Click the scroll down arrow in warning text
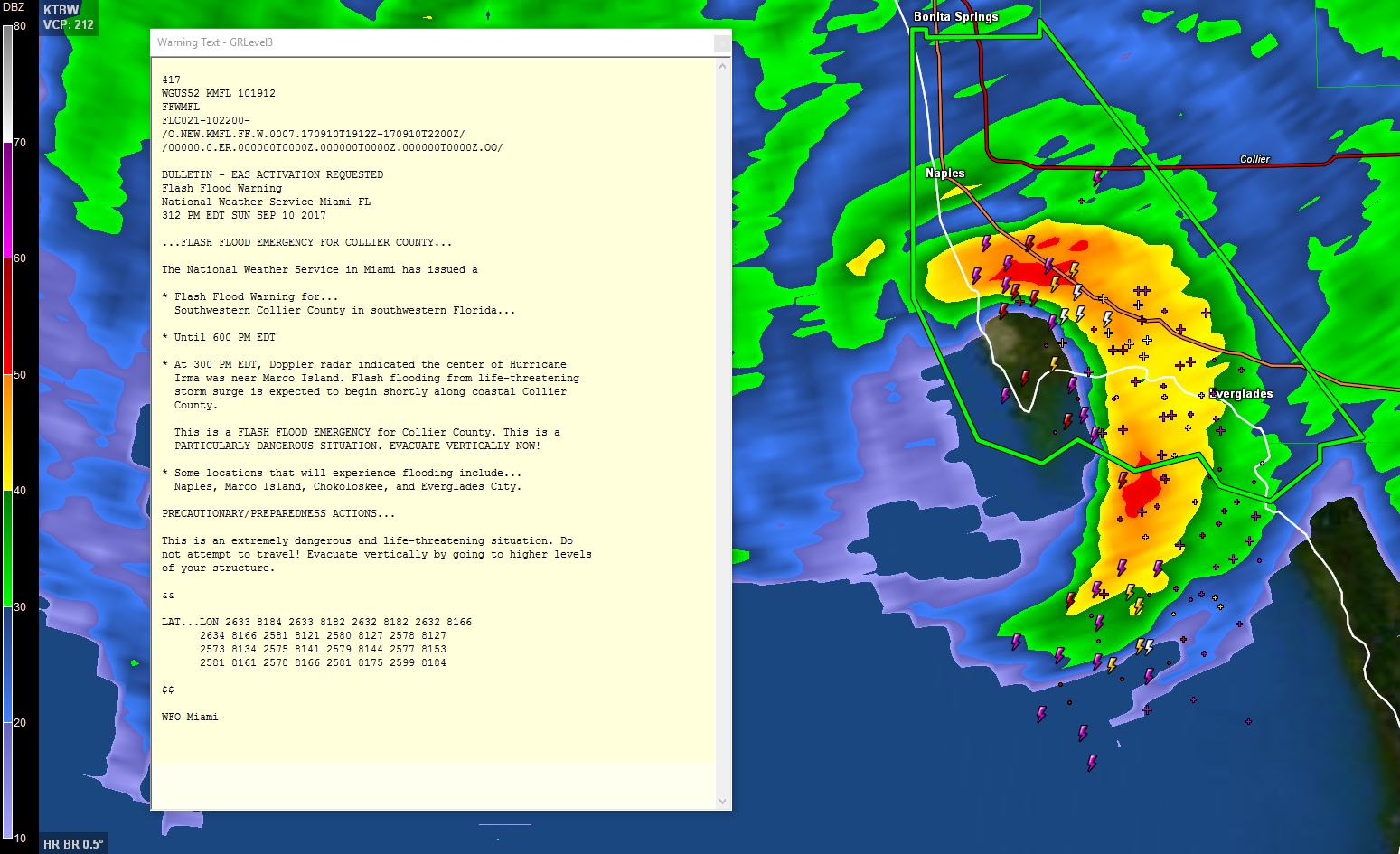The width and height of the screenshot is (1400, 854). 722,801
